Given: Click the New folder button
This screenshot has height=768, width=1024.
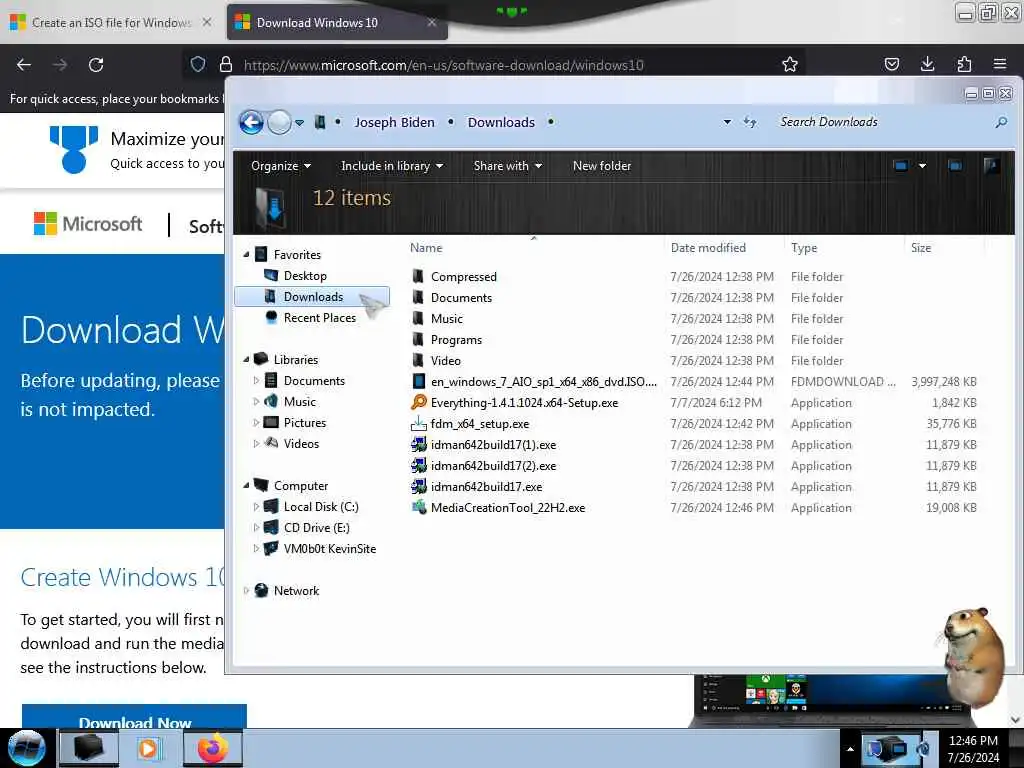Looking at the screenshot, I should point(601,166).
